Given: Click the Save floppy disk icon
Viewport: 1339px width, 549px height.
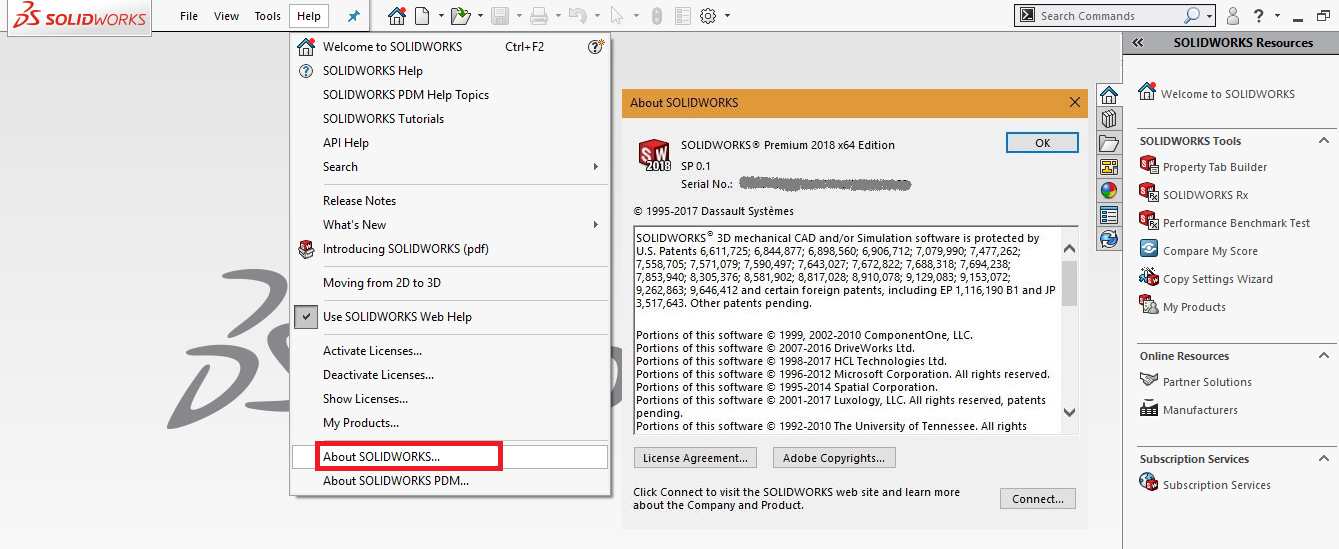Looking at the screenshot, I should point(500,16).
